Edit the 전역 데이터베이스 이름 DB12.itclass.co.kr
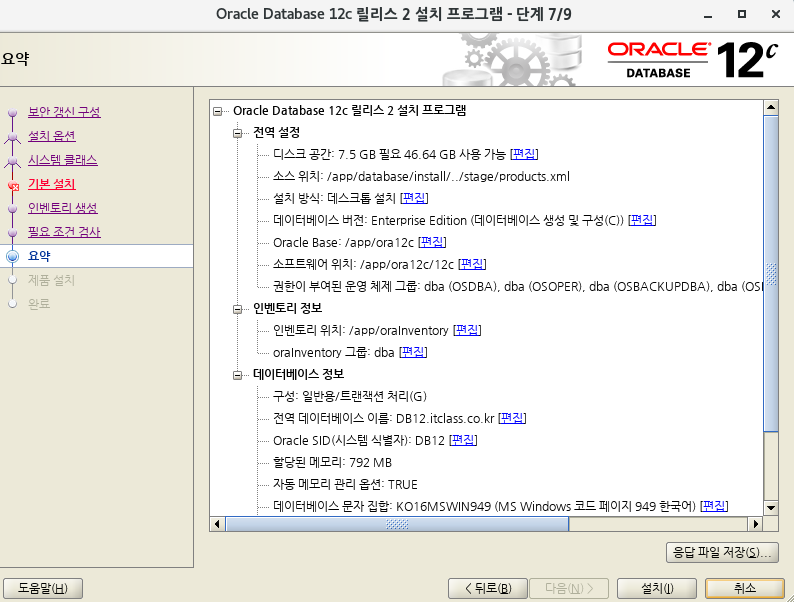794x602 pixels. pos(512,418)
